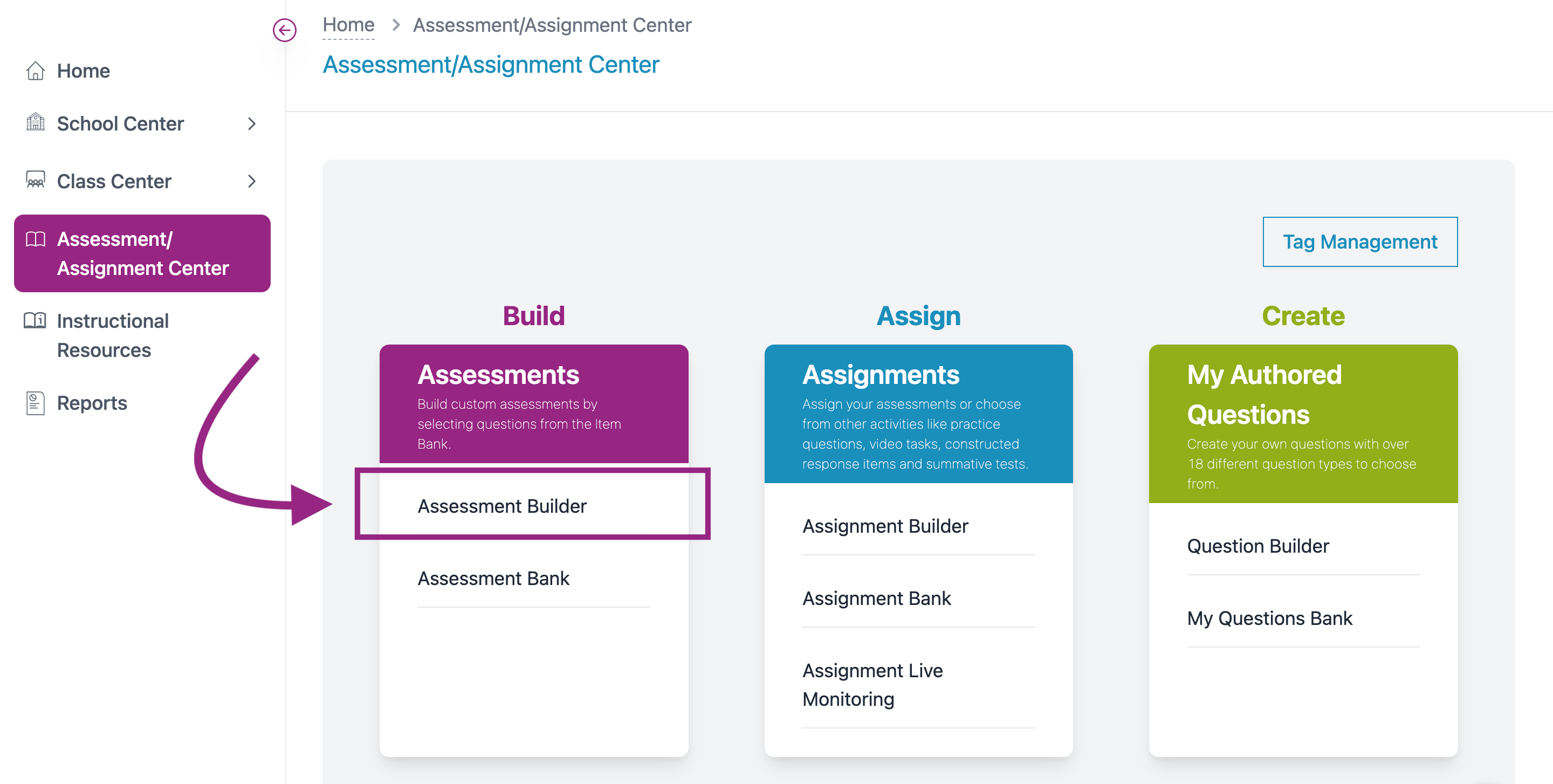1553x784 pixels.
Task: Click the Reports document icon
Action: pos(35,403)
